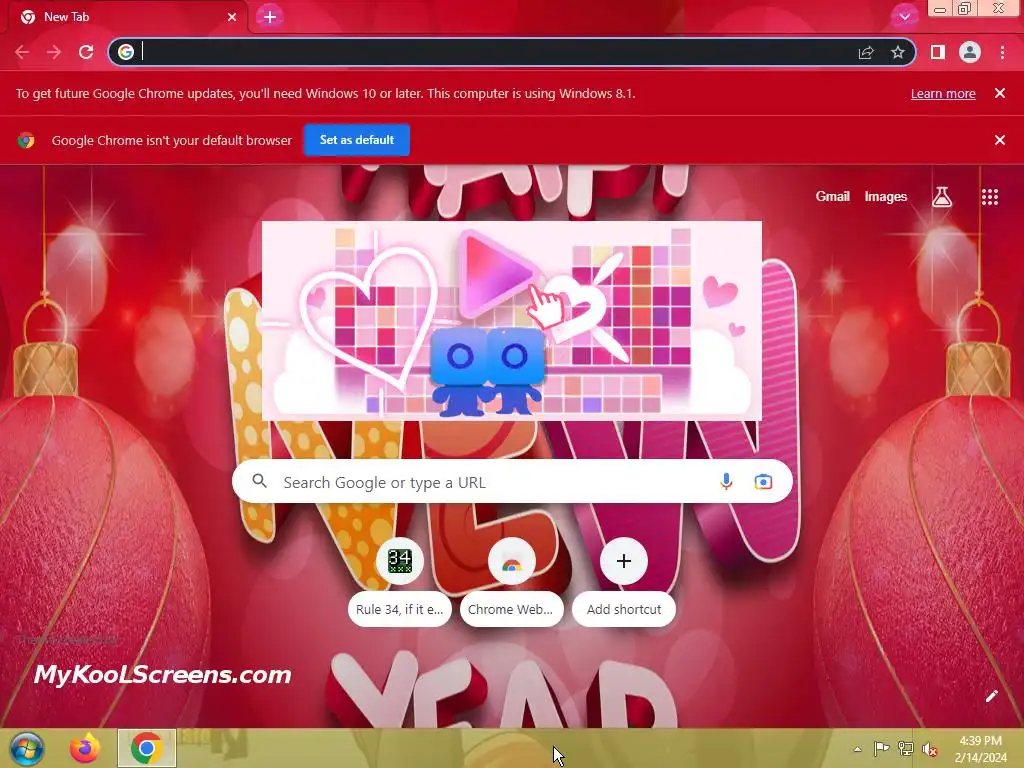Go back using the back arrow
Image resolution: width=1024 pixels, height=768 pixels.
(x=22, y=52)
